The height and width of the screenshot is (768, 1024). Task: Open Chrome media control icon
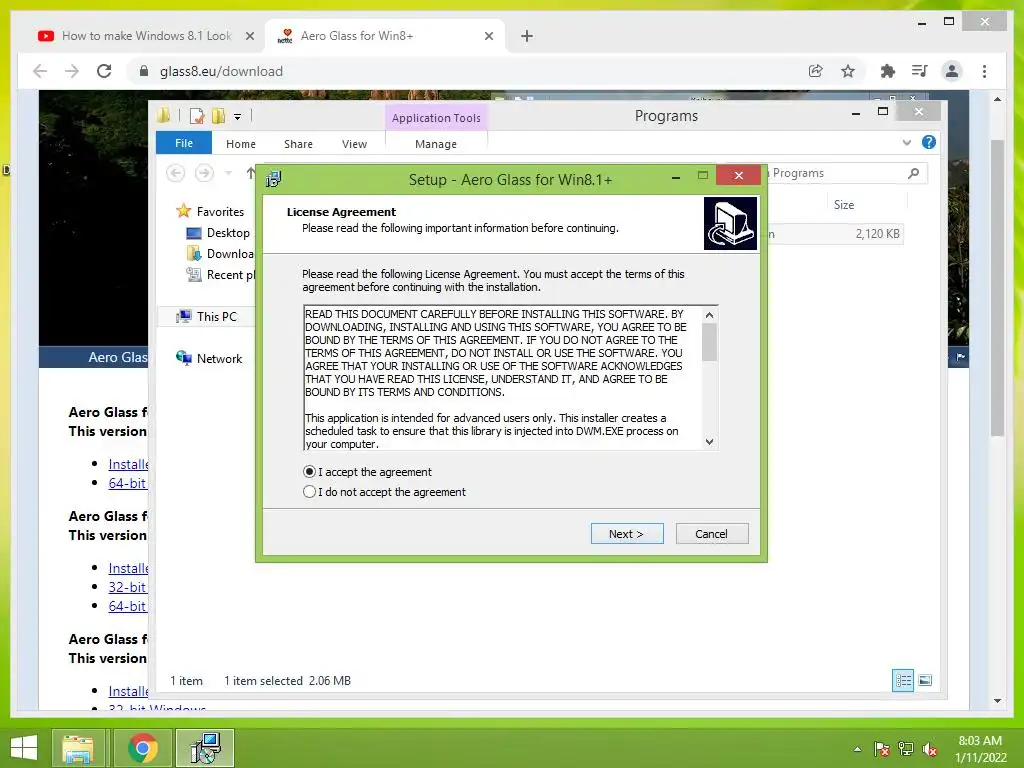click(920, 71)
